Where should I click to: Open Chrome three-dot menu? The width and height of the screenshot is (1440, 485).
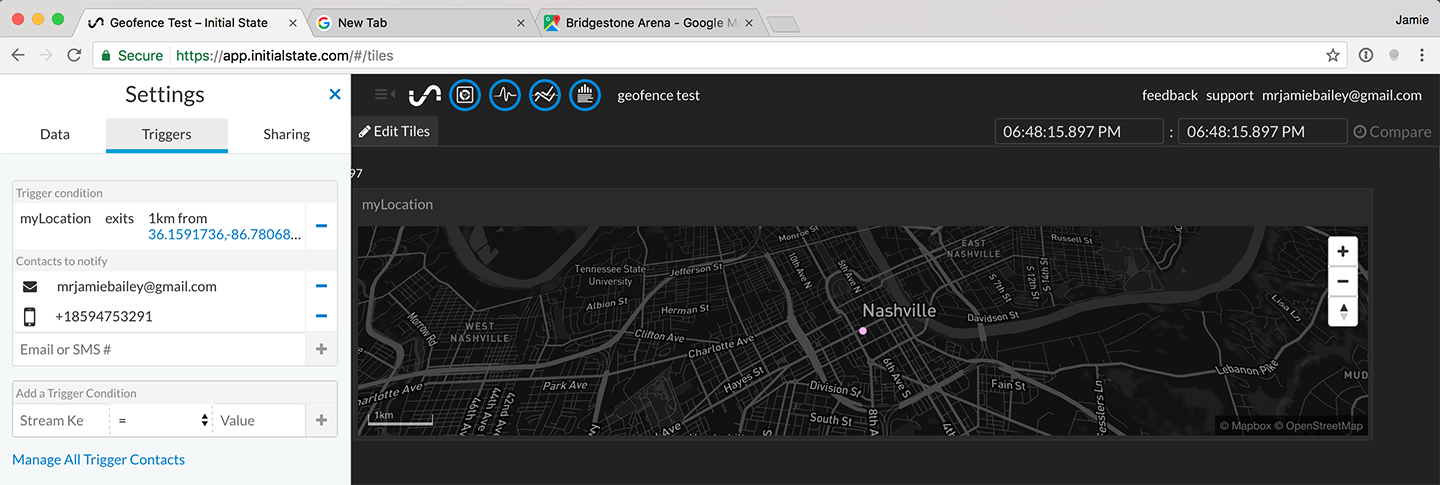[1421, 55]
